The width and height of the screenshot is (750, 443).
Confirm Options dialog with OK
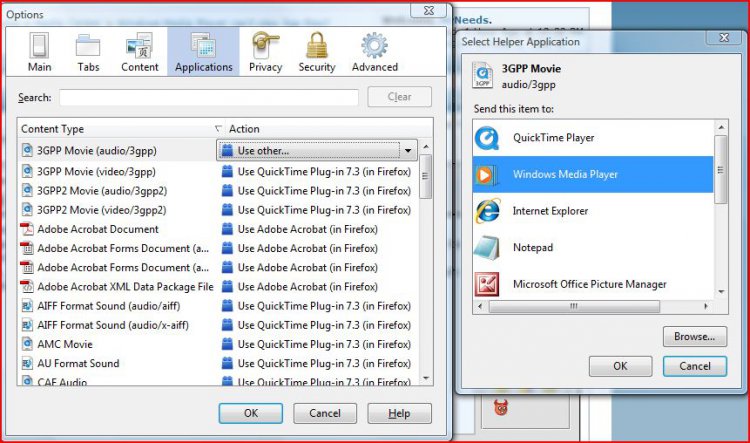[251, 413]
